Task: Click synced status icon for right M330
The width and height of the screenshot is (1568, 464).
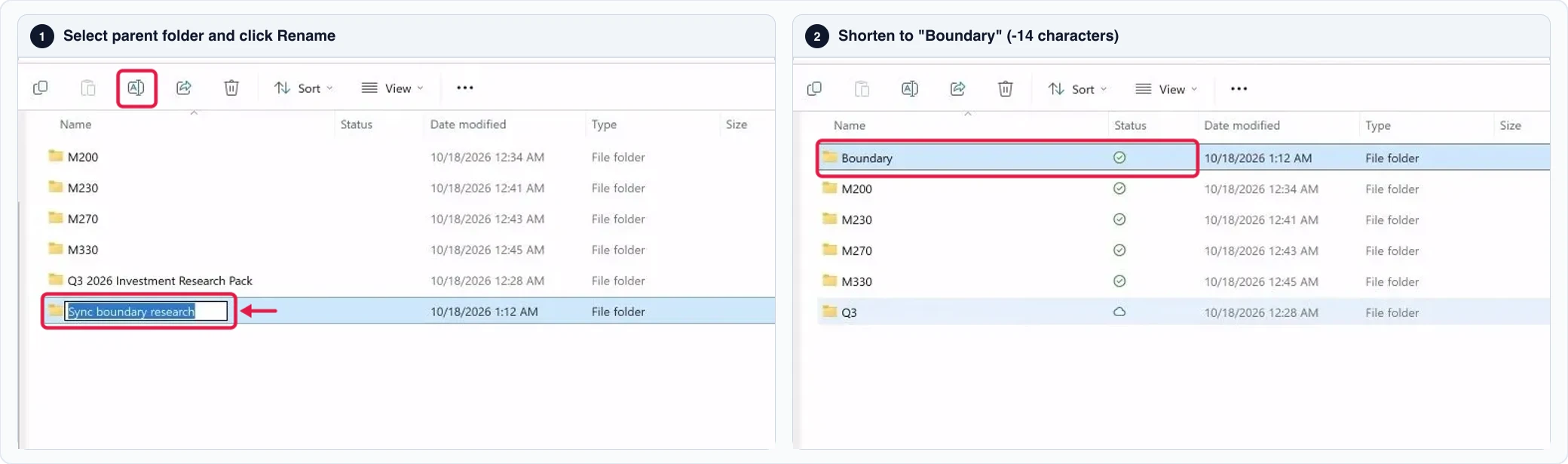Action: tap(1119, 281)
